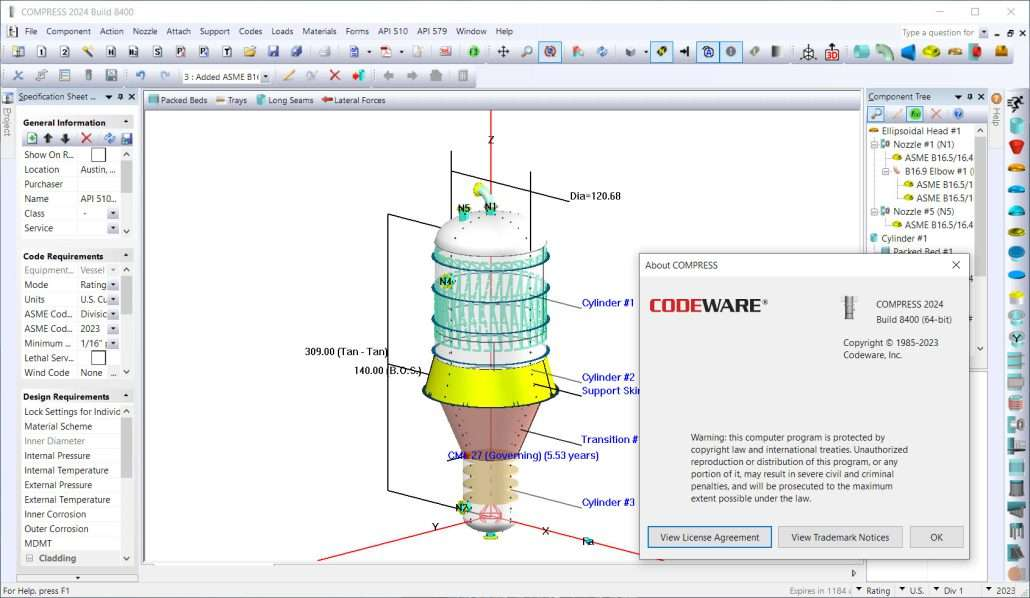
Task: Click the undo arrow icon
Action: (x=140, y=76)
